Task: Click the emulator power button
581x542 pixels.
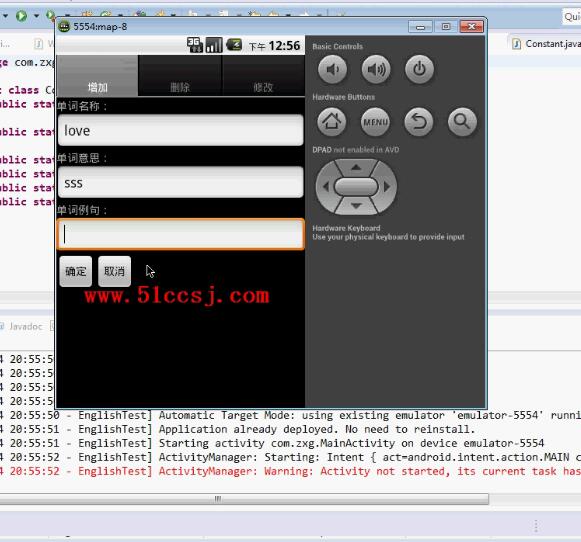Action: (x=419, y=69)
